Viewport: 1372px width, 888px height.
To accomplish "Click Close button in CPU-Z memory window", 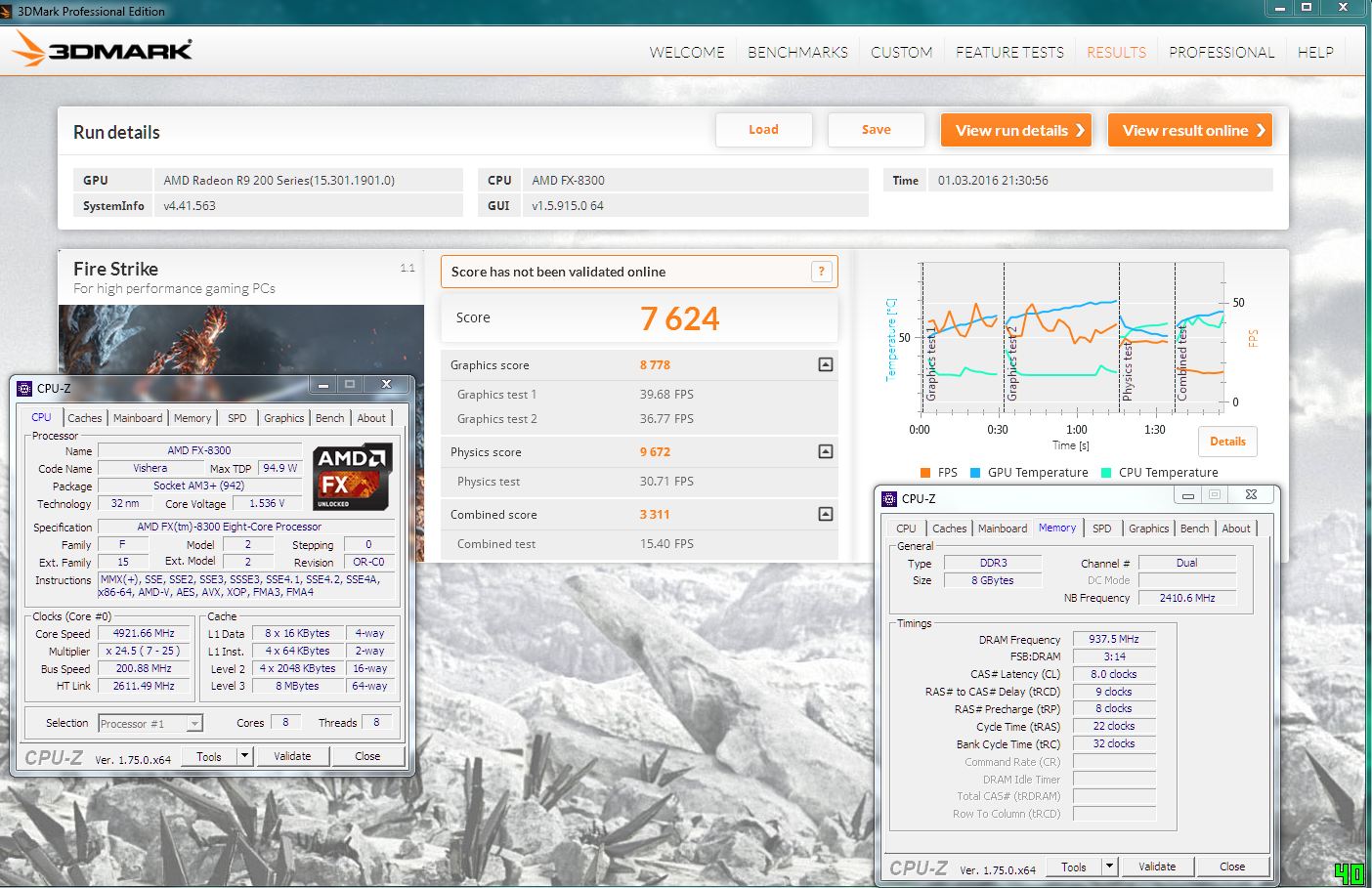I will point(1232,867).
